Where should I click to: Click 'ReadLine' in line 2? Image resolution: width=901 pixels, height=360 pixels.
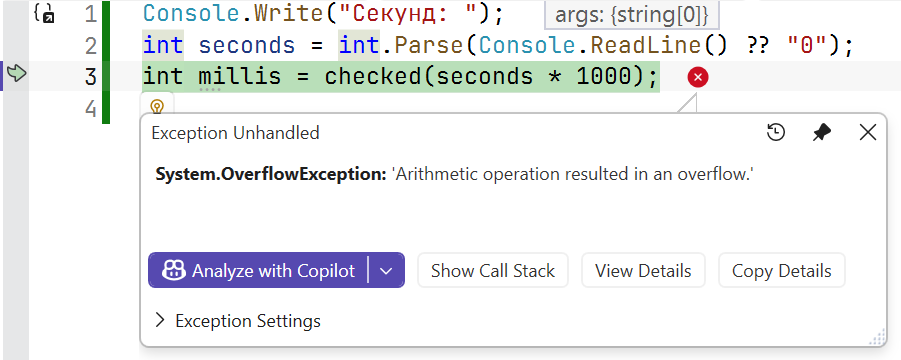pyautogui.click(x=645, y=45)
